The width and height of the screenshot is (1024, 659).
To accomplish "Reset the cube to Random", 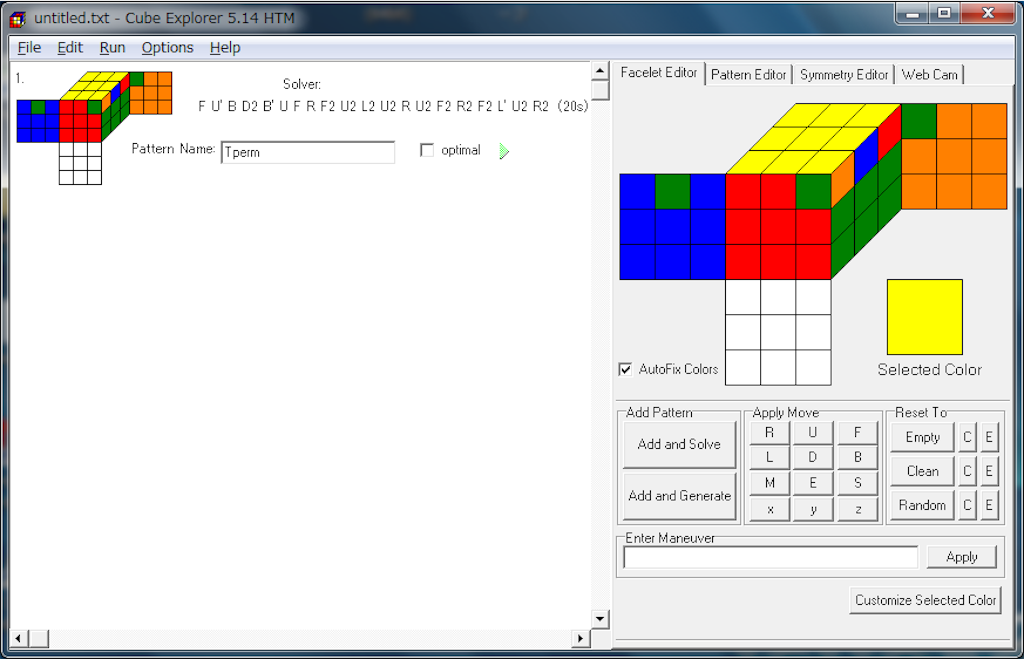I will click(922, 505).
